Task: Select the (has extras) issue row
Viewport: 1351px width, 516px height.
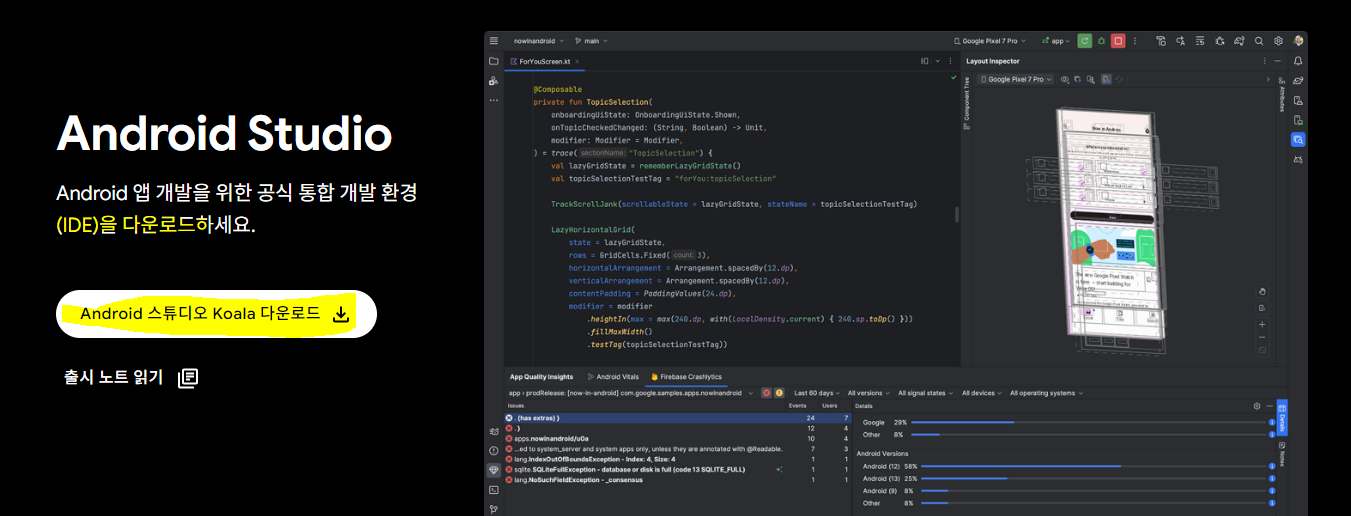Action: (x=677, y=418)
